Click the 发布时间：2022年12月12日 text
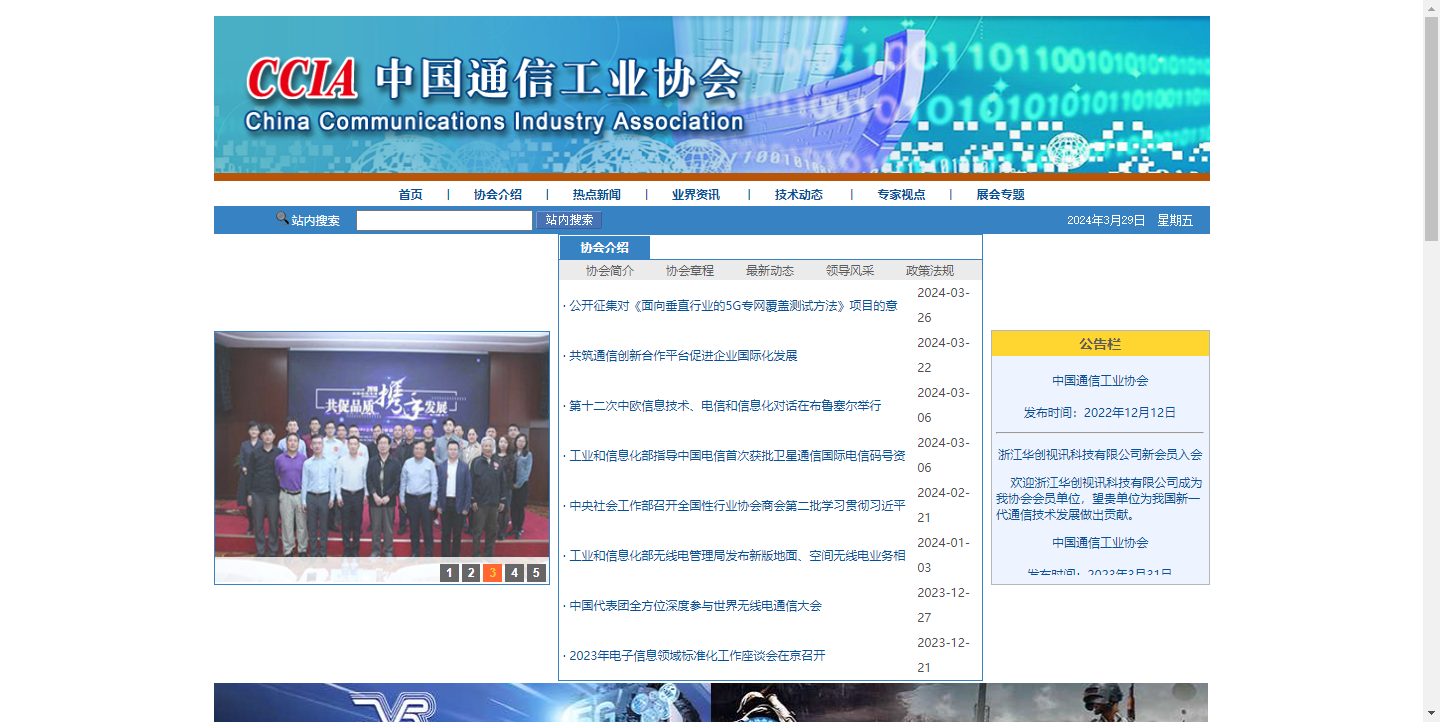Viewport: 1440px width, 722px height. click(x=1100, y=413)
